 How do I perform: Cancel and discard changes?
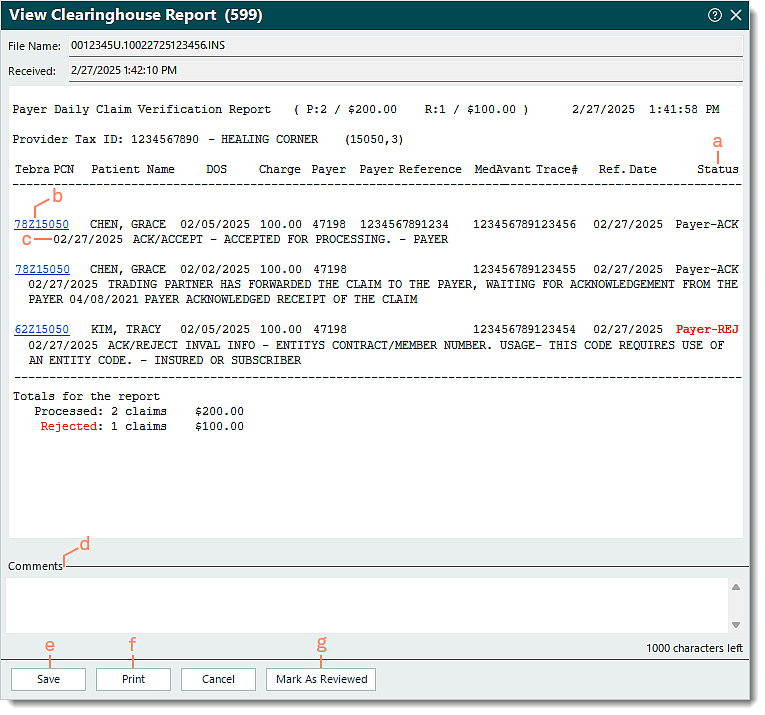[218, 679]
